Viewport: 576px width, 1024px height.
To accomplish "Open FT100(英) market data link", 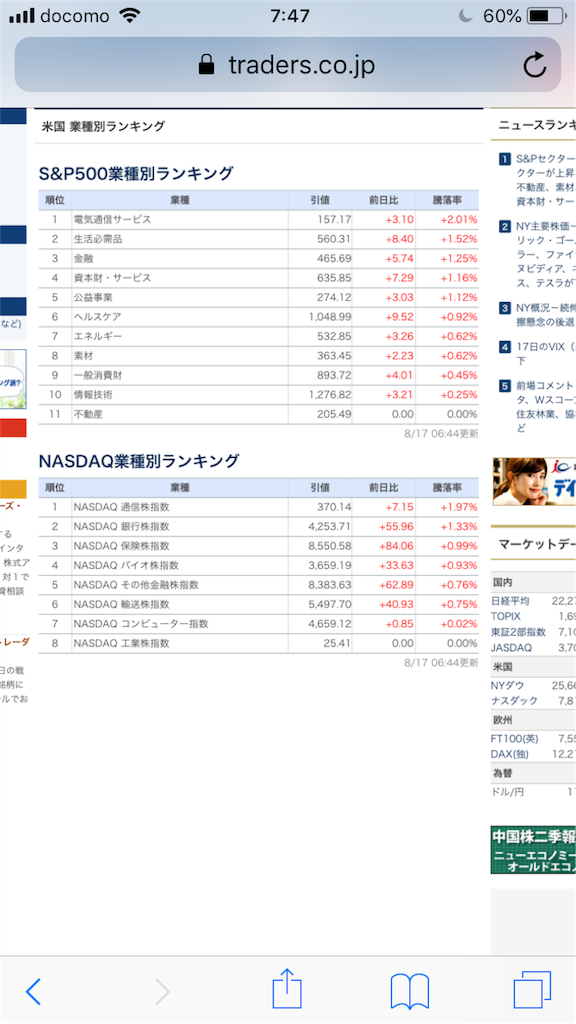I will click(x=515, y=739).
